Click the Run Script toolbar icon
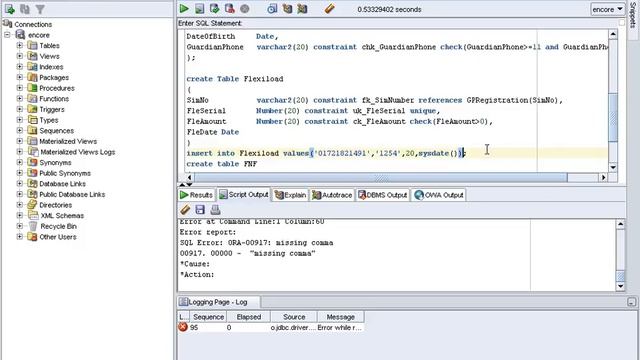 (199, 9)
